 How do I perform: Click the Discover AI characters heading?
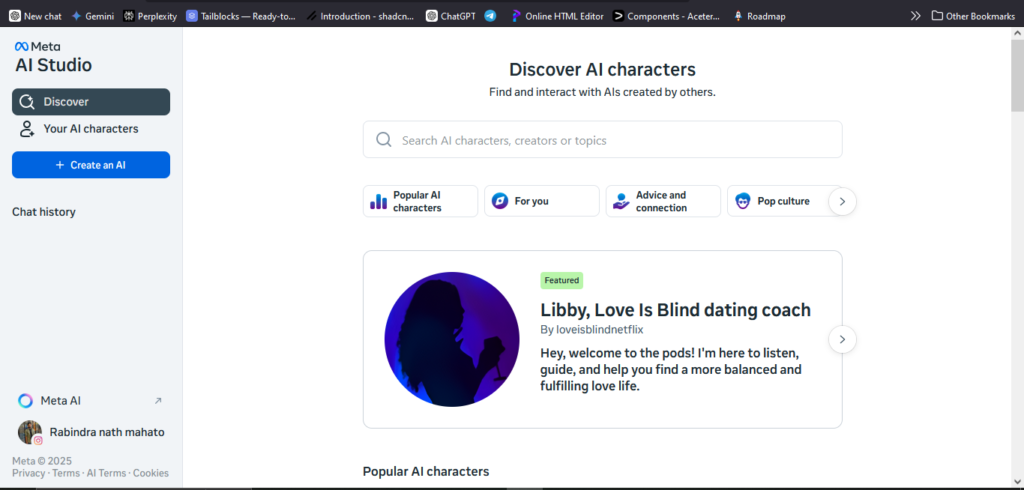(602, 69)
